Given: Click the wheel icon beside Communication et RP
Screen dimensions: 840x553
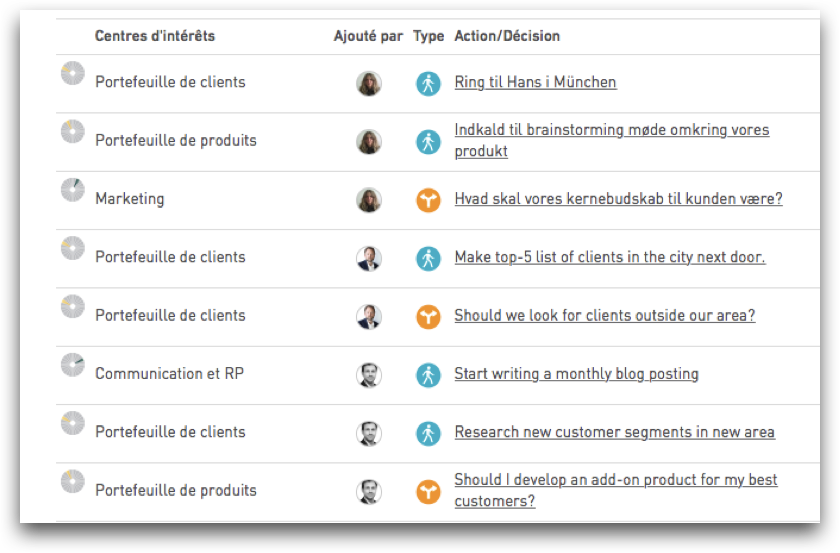Looking at the screenshot, I should [73, 365].
